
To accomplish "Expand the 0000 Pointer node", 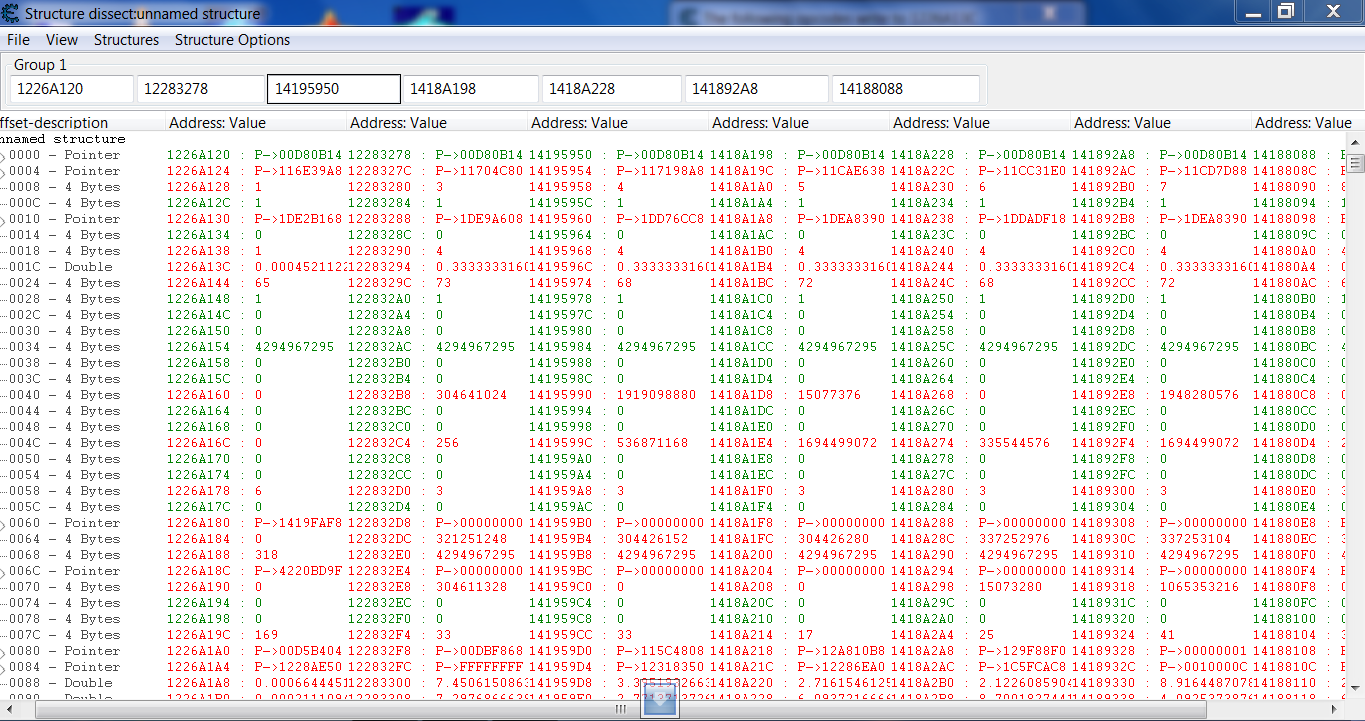I will (x=3, y=156).
